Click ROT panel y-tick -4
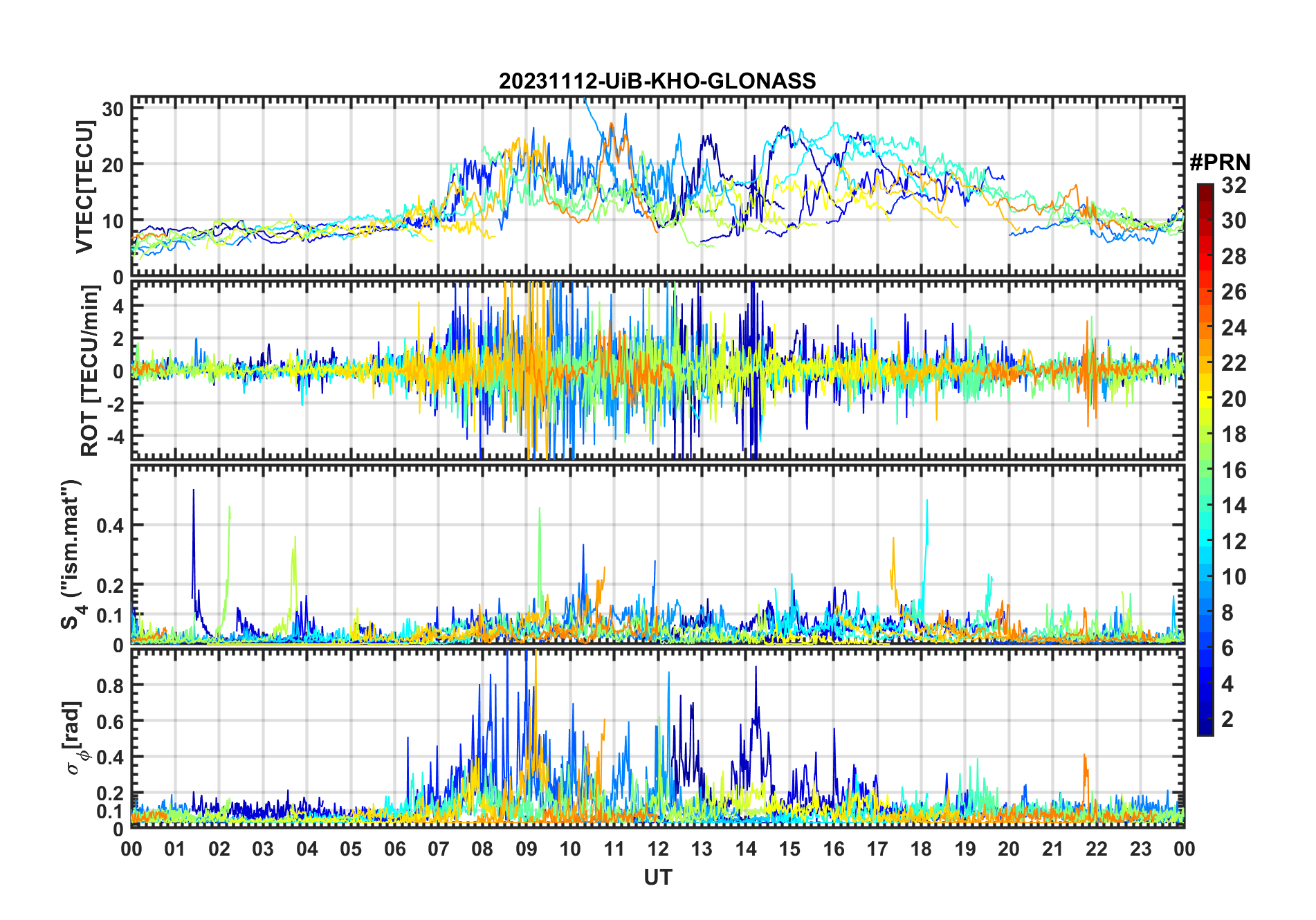The image size is (1316, 920). coord(115,436)
